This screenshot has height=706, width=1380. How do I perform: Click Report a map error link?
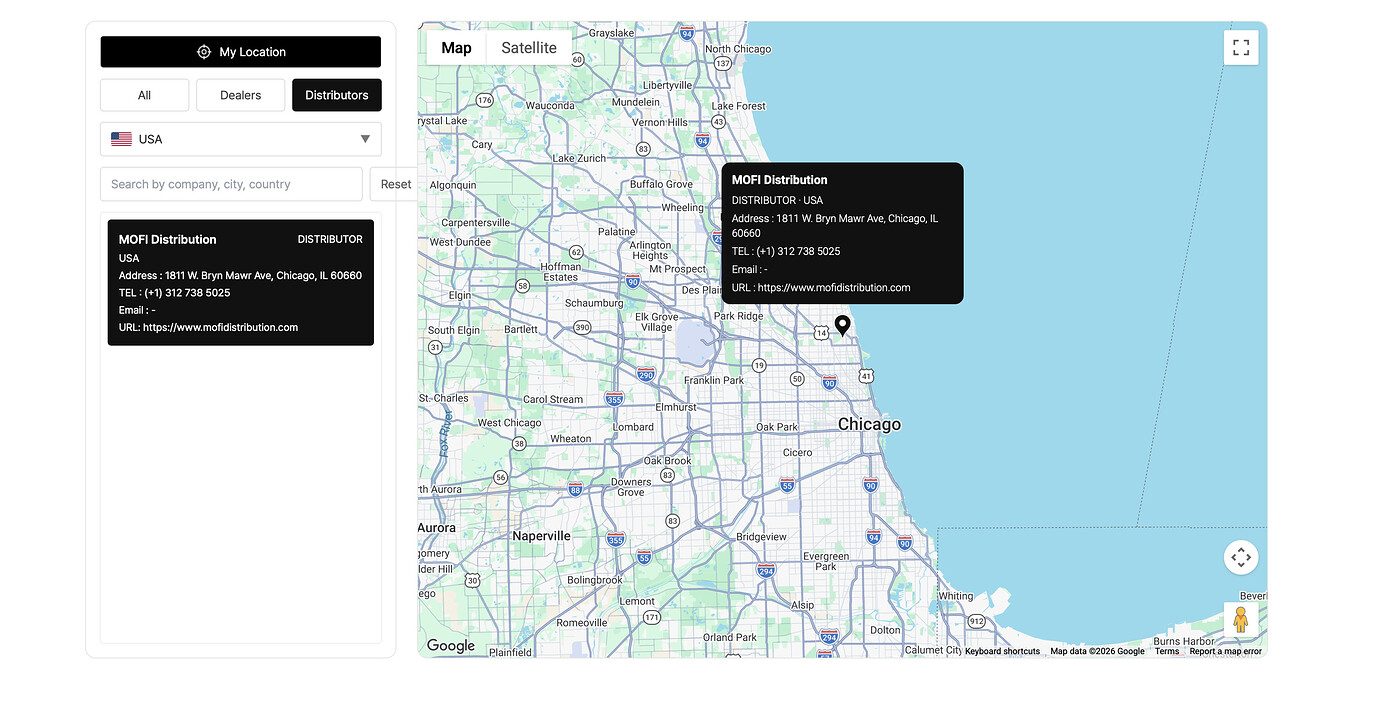click(x=1225, y=651)
